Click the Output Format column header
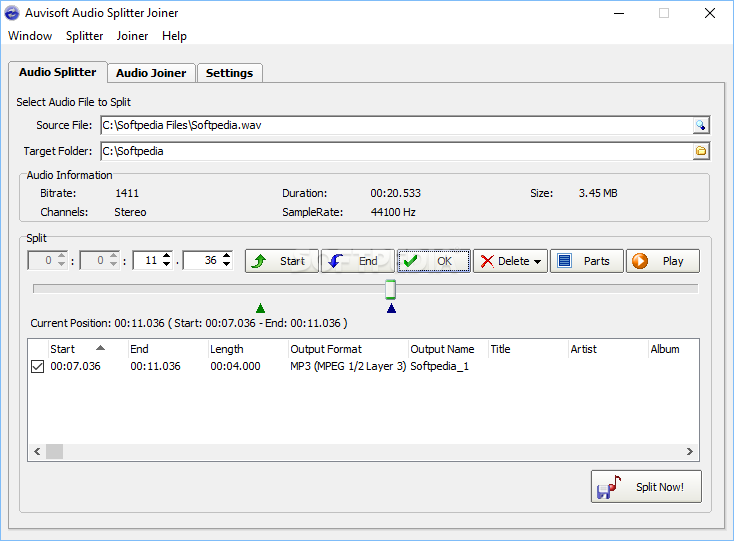Image resolution: width=734 pixels, height=541 pixels. point(348,349)
